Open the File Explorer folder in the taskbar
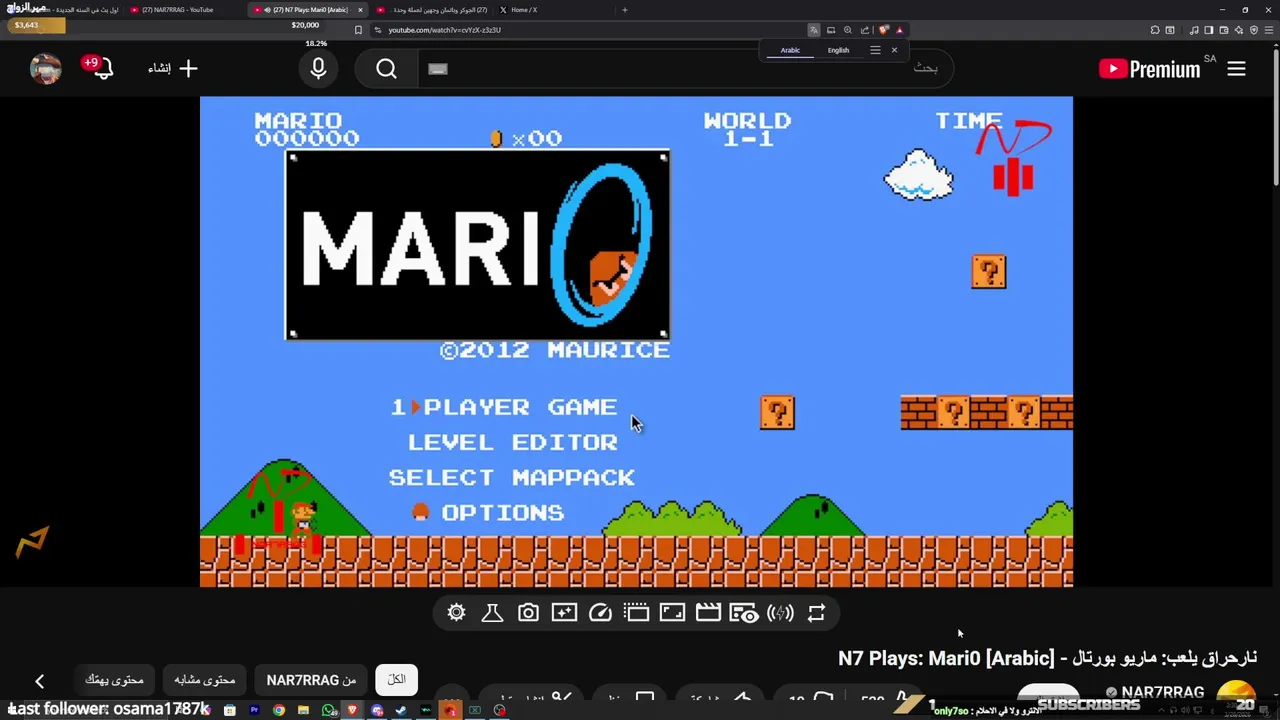 303,711
